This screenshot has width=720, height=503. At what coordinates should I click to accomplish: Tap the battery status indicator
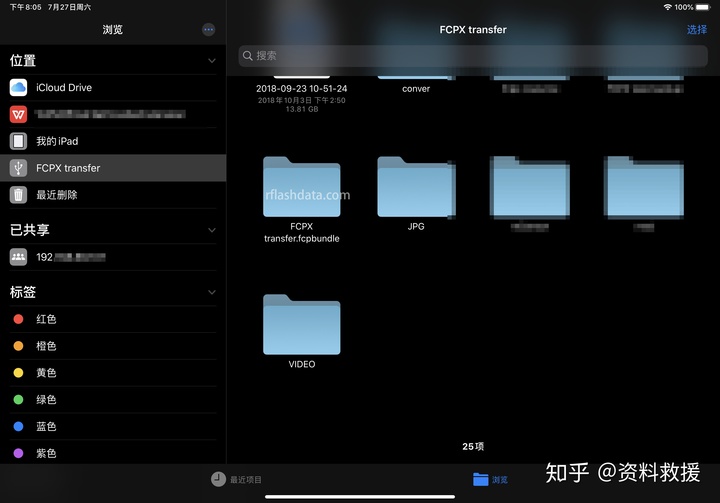click(703, 7)
